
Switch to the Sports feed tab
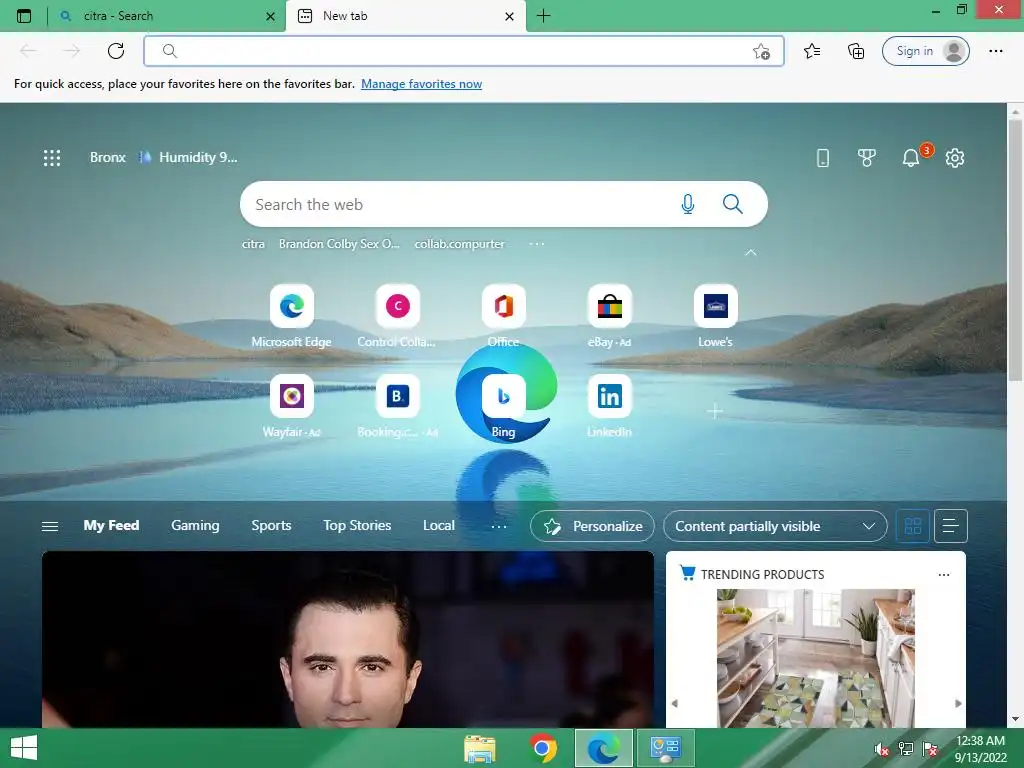coord(271,526)
